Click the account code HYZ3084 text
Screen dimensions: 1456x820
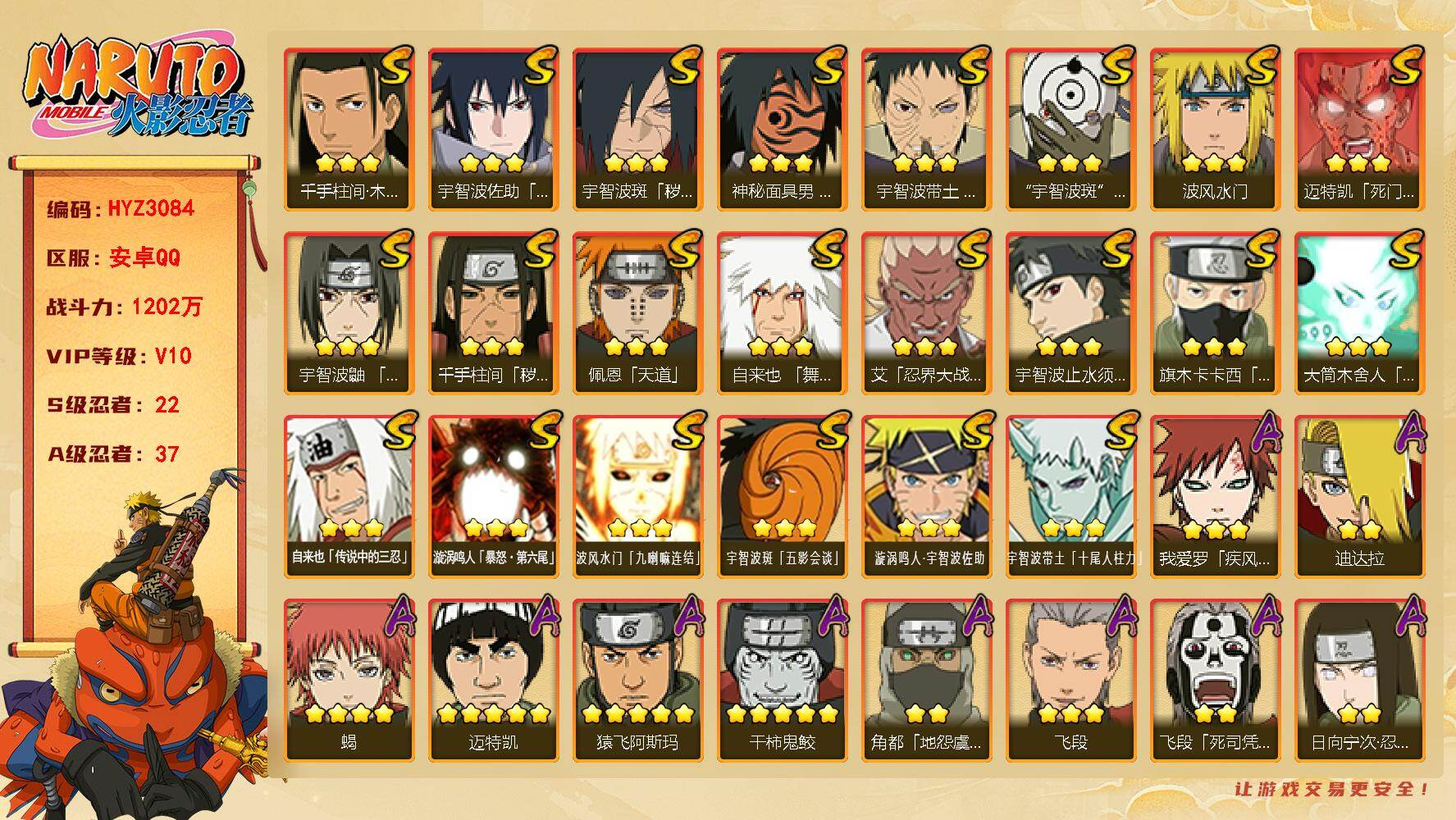pos(151,208)
